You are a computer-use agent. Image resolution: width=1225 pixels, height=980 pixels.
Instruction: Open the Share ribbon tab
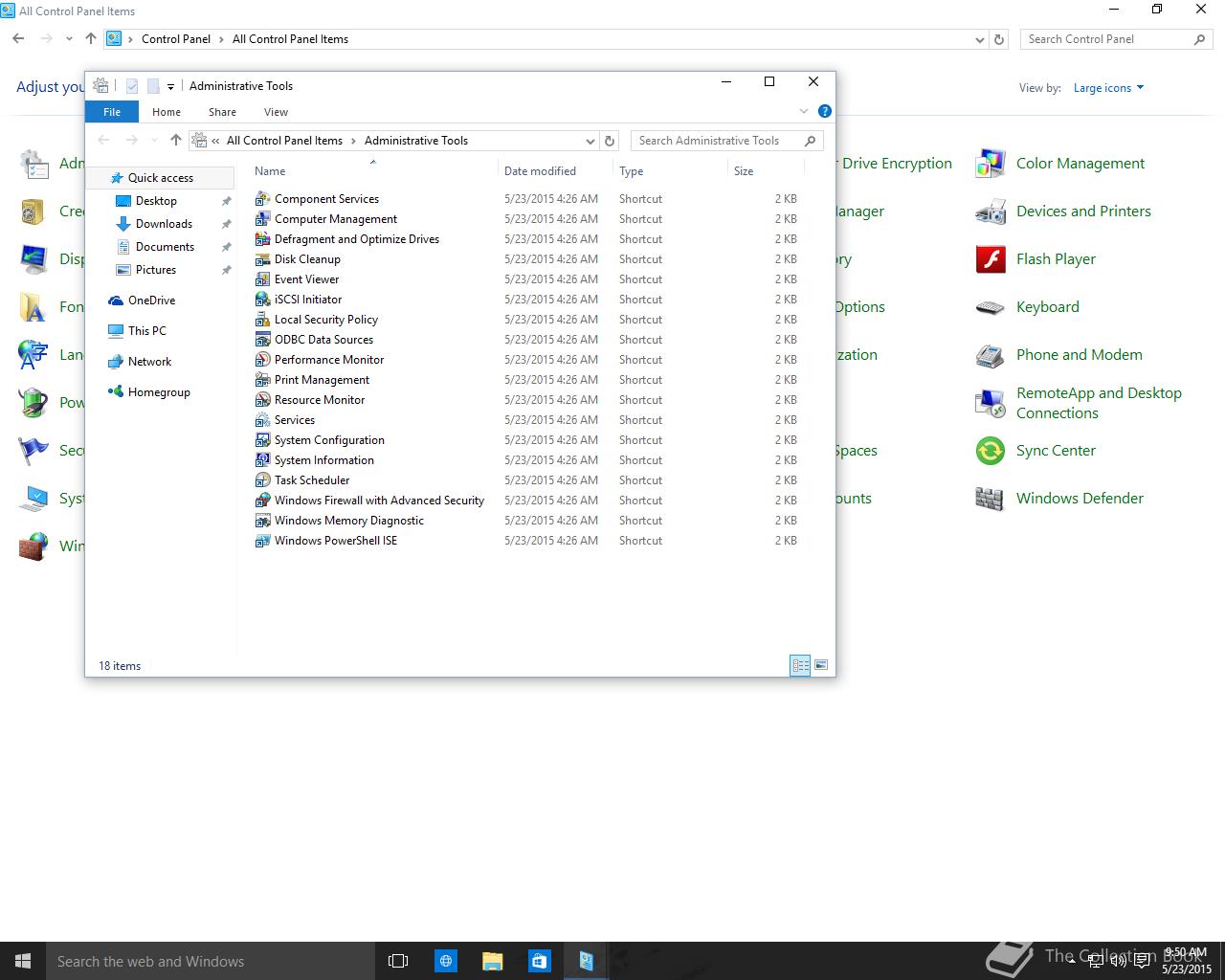[222, 112]
